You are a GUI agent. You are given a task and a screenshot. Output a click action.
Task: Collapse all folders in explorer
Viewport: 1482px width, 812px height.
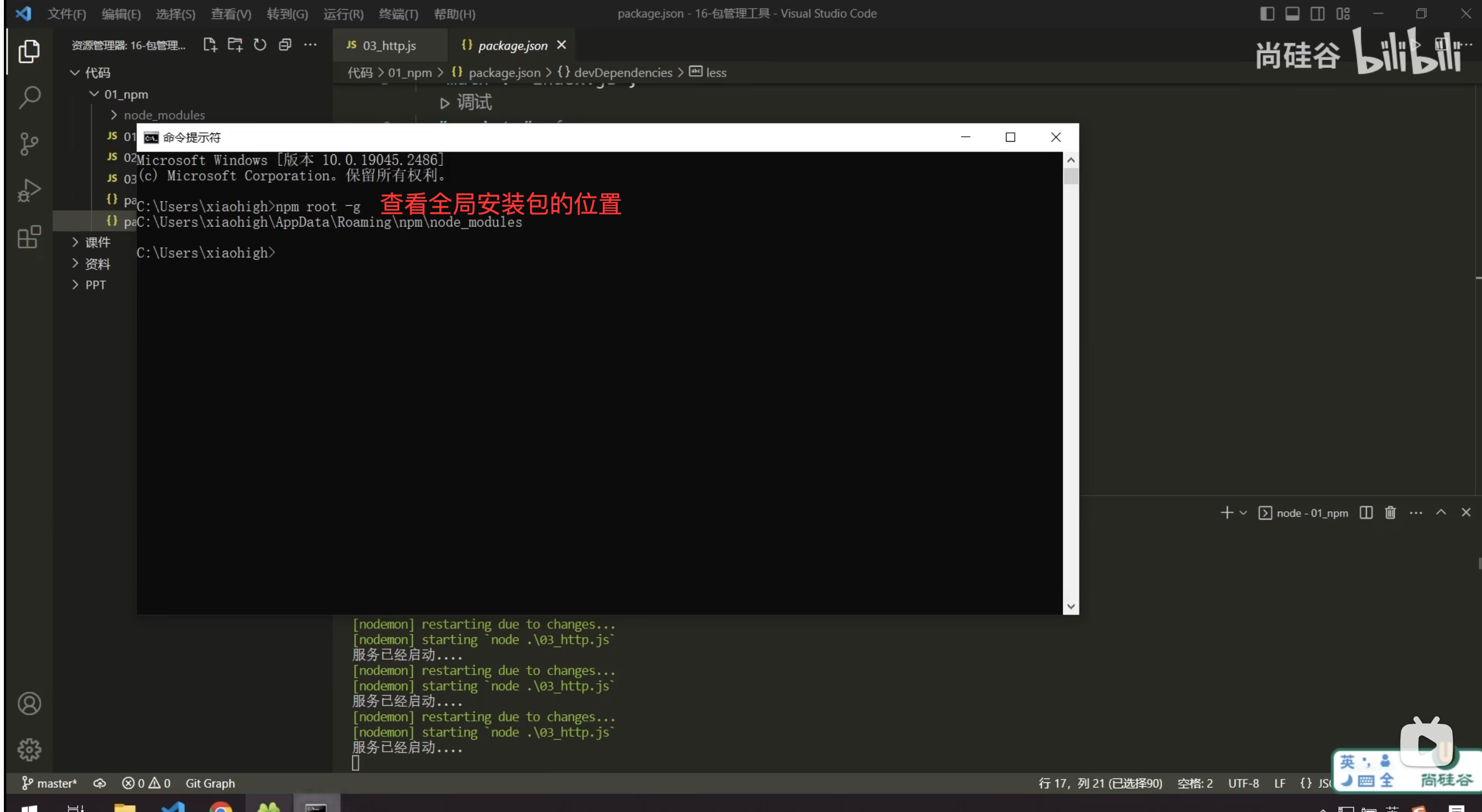pos(285,45)
